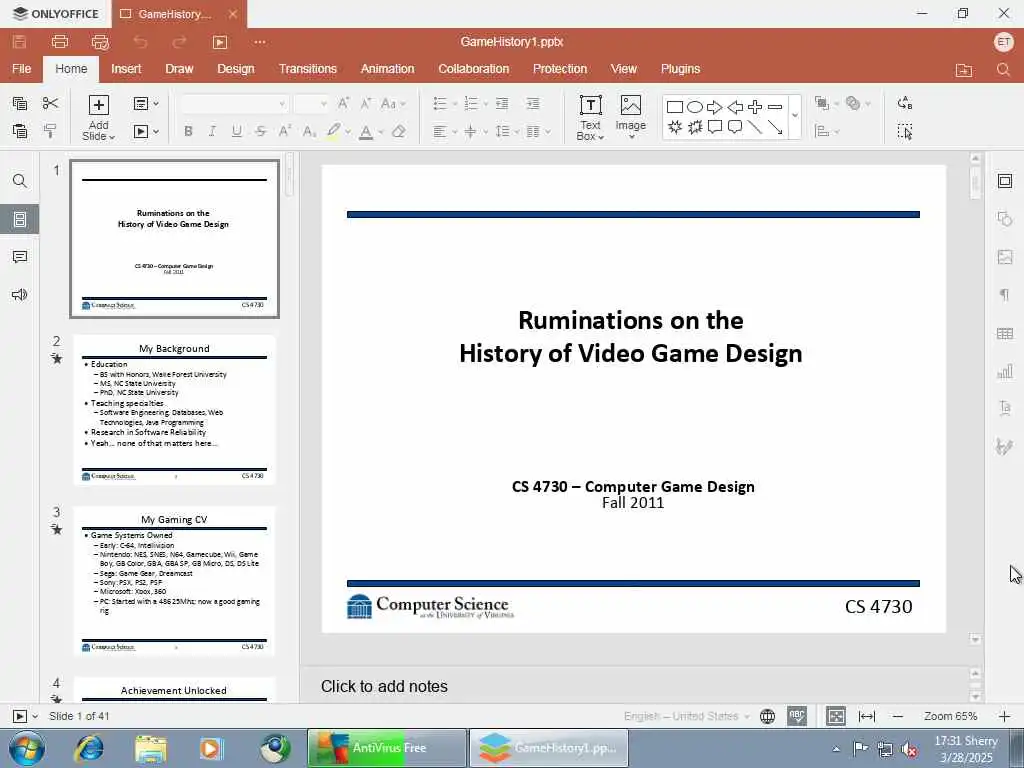Screen dimensions: 1024x768
Task: Open the line spacing dropdown
Action: (x=517, y=131)
